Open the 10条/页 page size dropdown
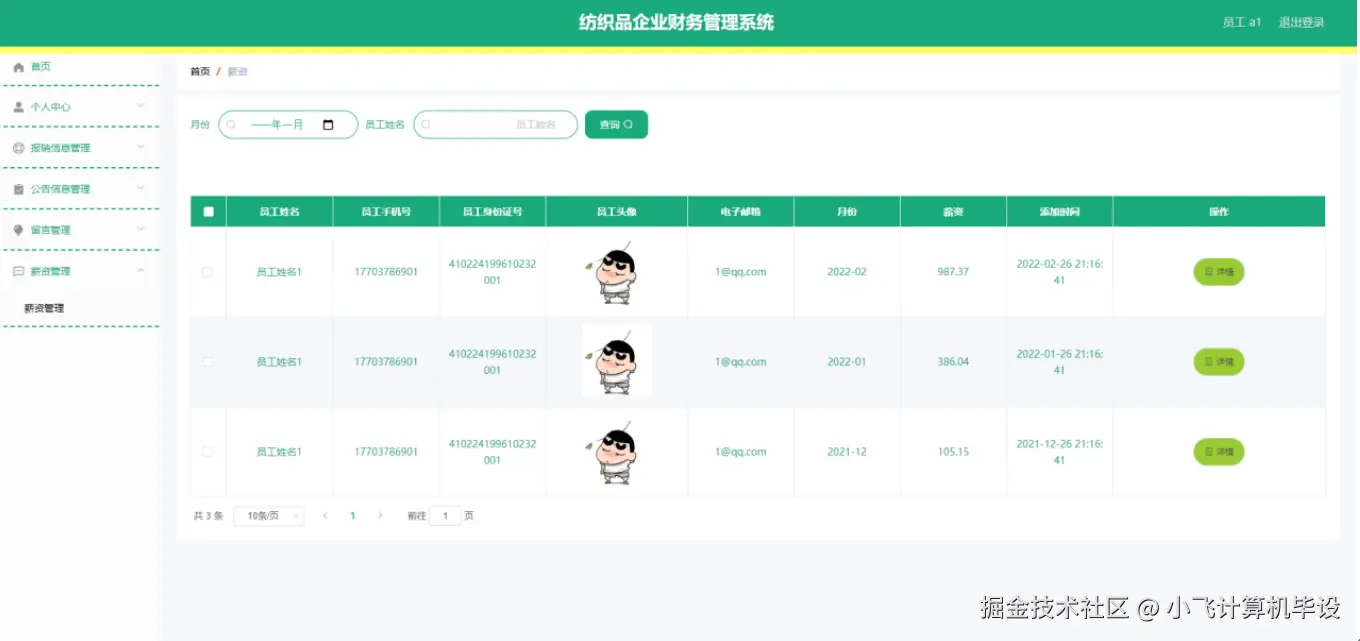The image size is (1360, 641). [268, 515]
